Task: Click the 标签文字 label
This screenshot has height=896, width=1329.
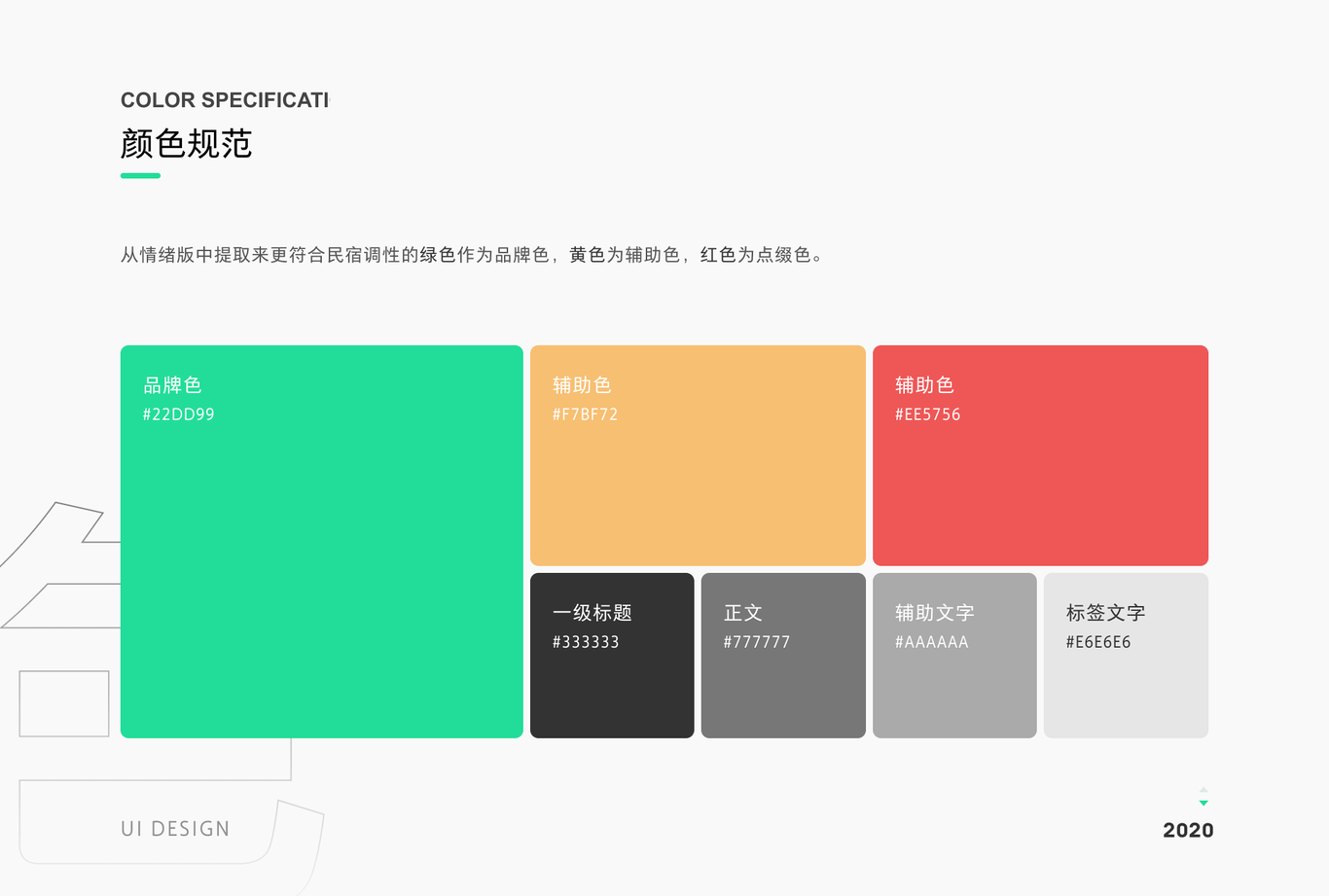Action: click(1106, 613)
